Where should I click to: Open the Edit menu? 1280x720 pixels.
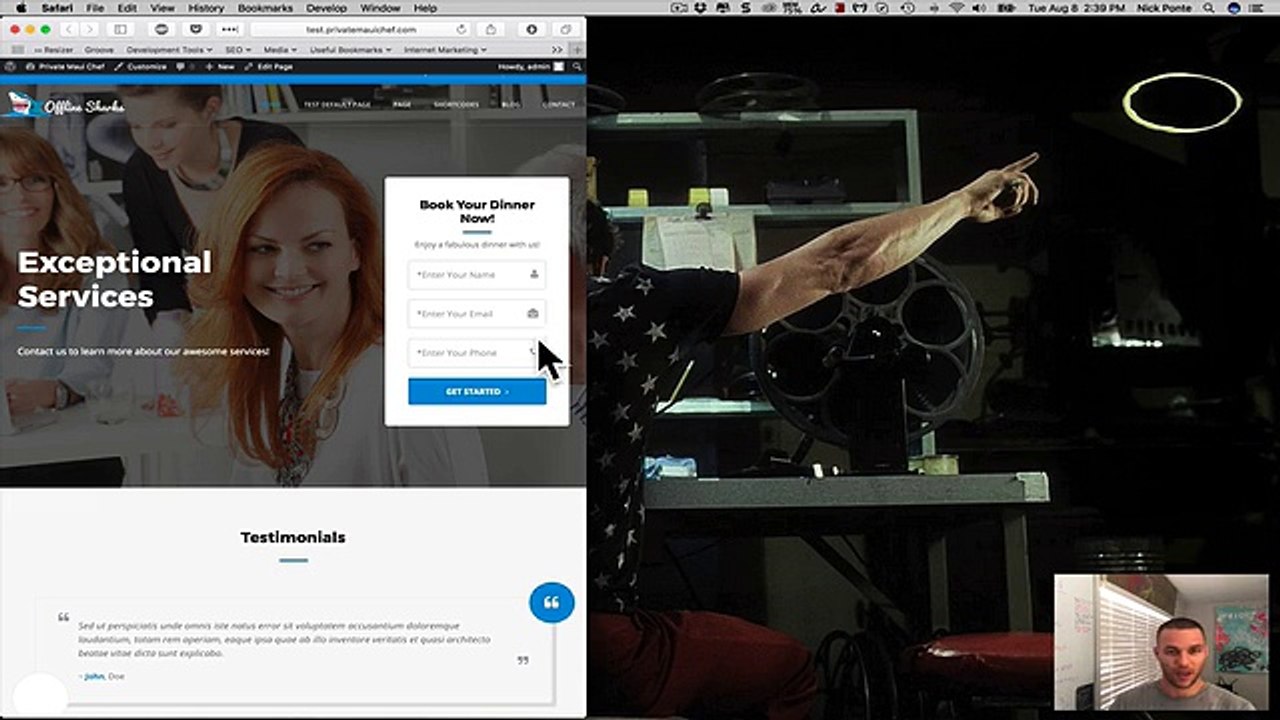click(x=127, y=8)
